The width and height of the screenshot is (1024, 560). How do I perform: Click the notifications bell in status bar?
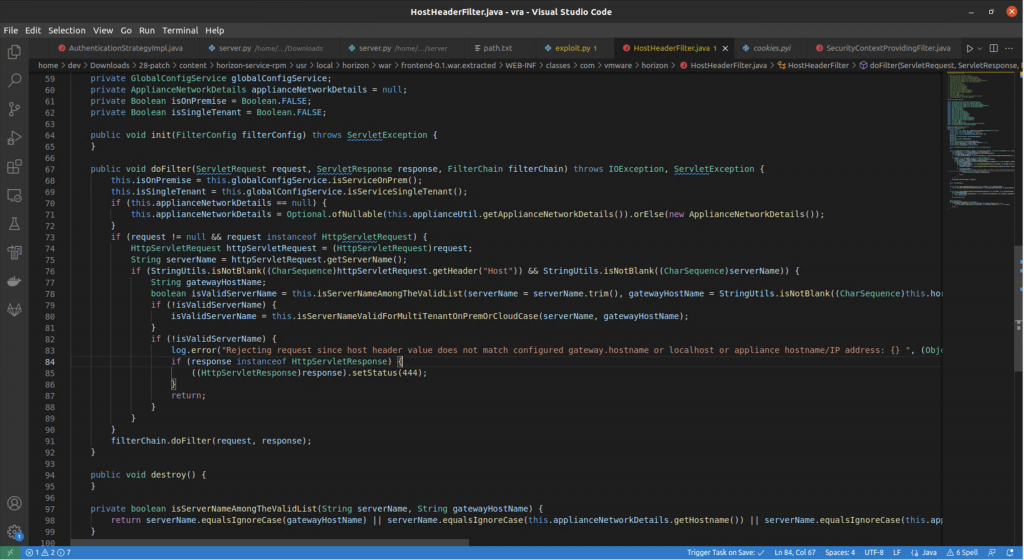1012,552
